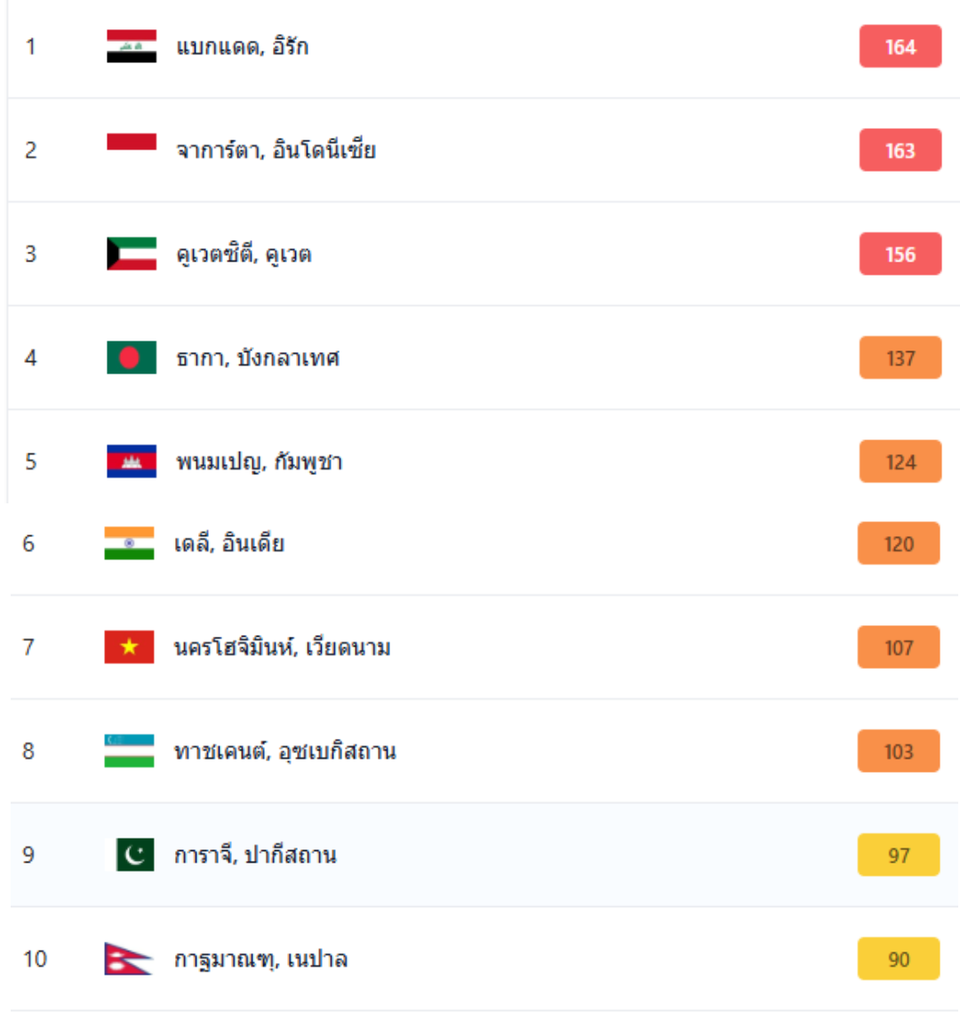The height and width of the screenshot is (1020, 960).
Task: Click the Bangladesh flag icon
Action: [x=131, y=358]
